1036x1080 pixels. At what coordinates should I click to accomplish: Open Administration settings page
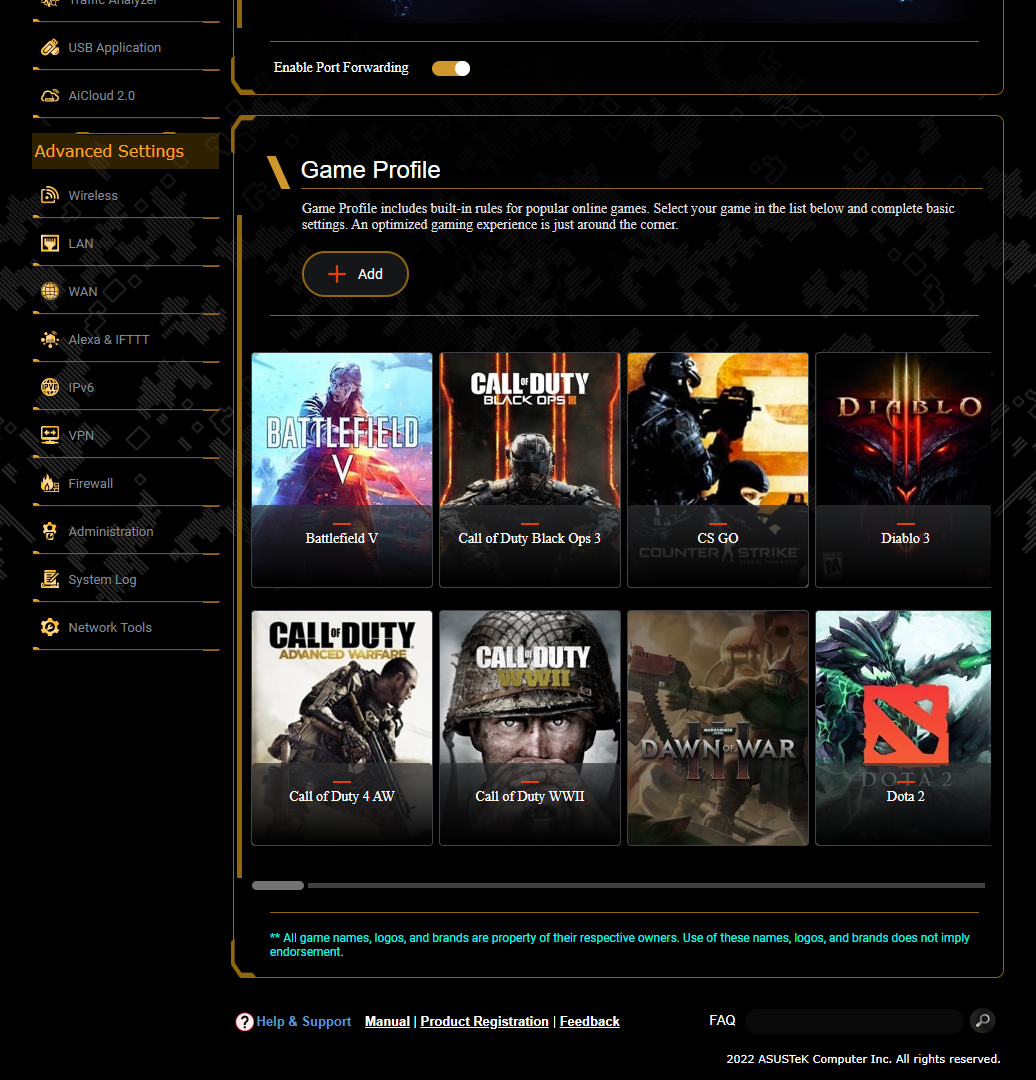coord(126,531)
